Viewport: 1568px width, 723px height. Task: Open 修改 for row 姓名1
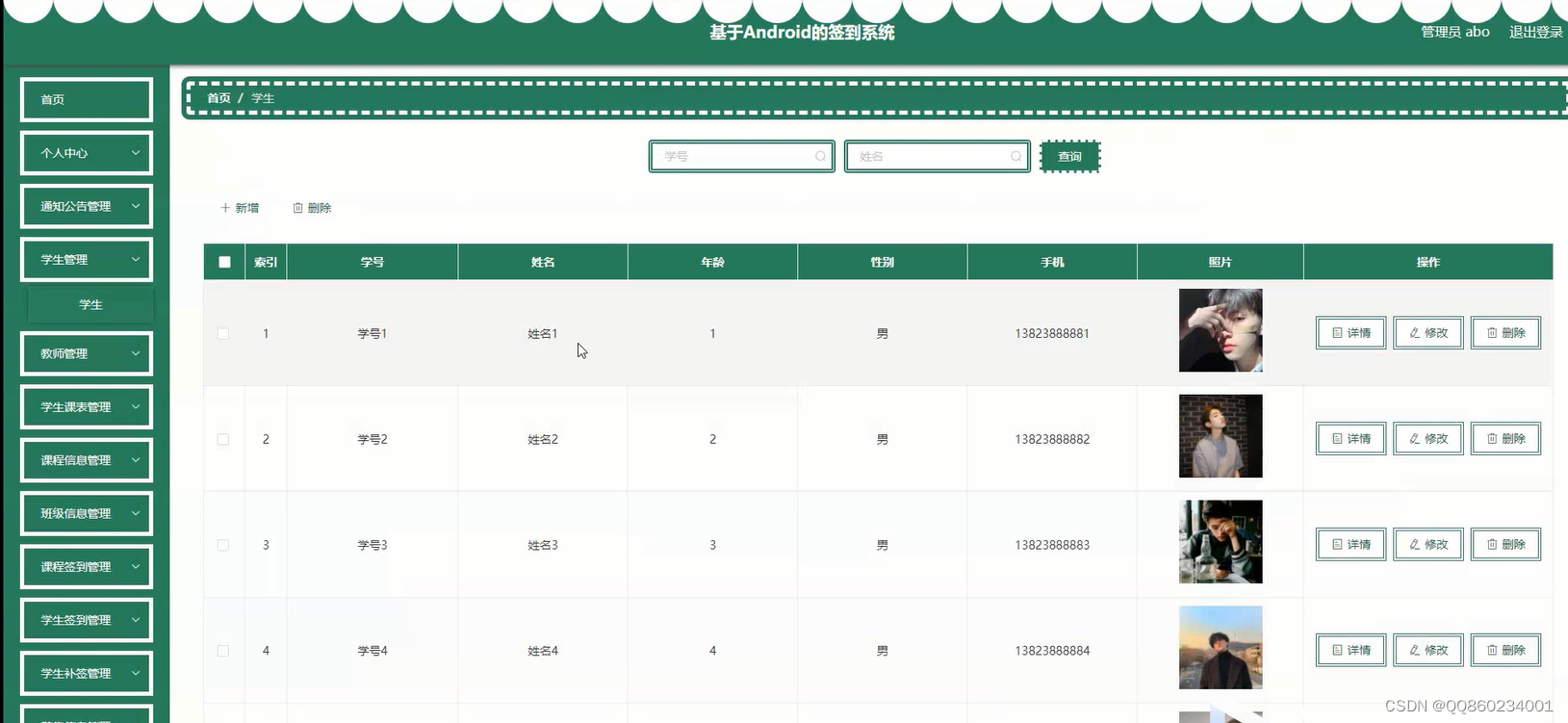point(1428,333)
